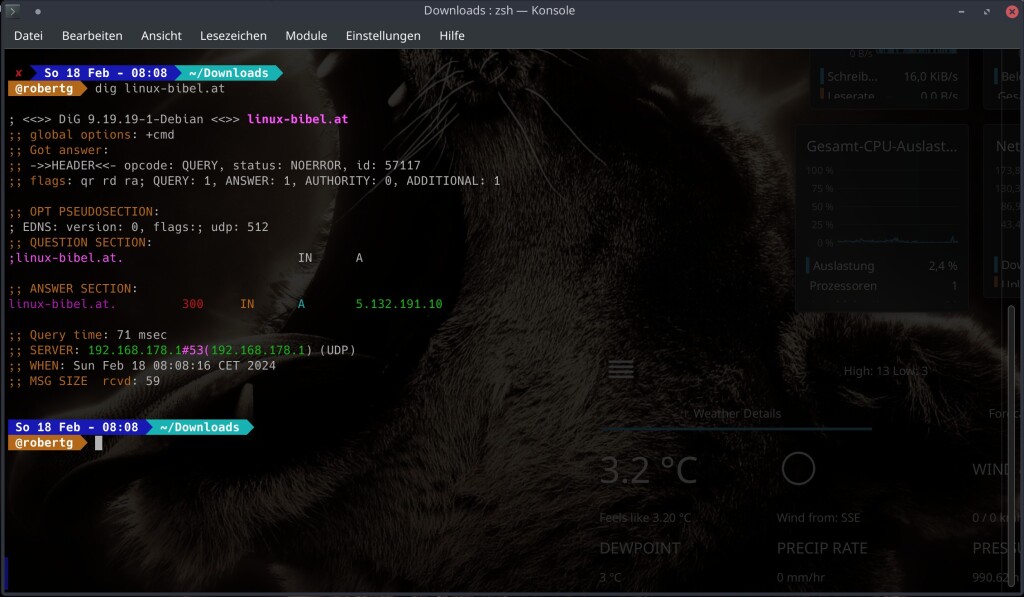
Task: Click the terminal cursor at the prompt
Action: tap(99, 443)
